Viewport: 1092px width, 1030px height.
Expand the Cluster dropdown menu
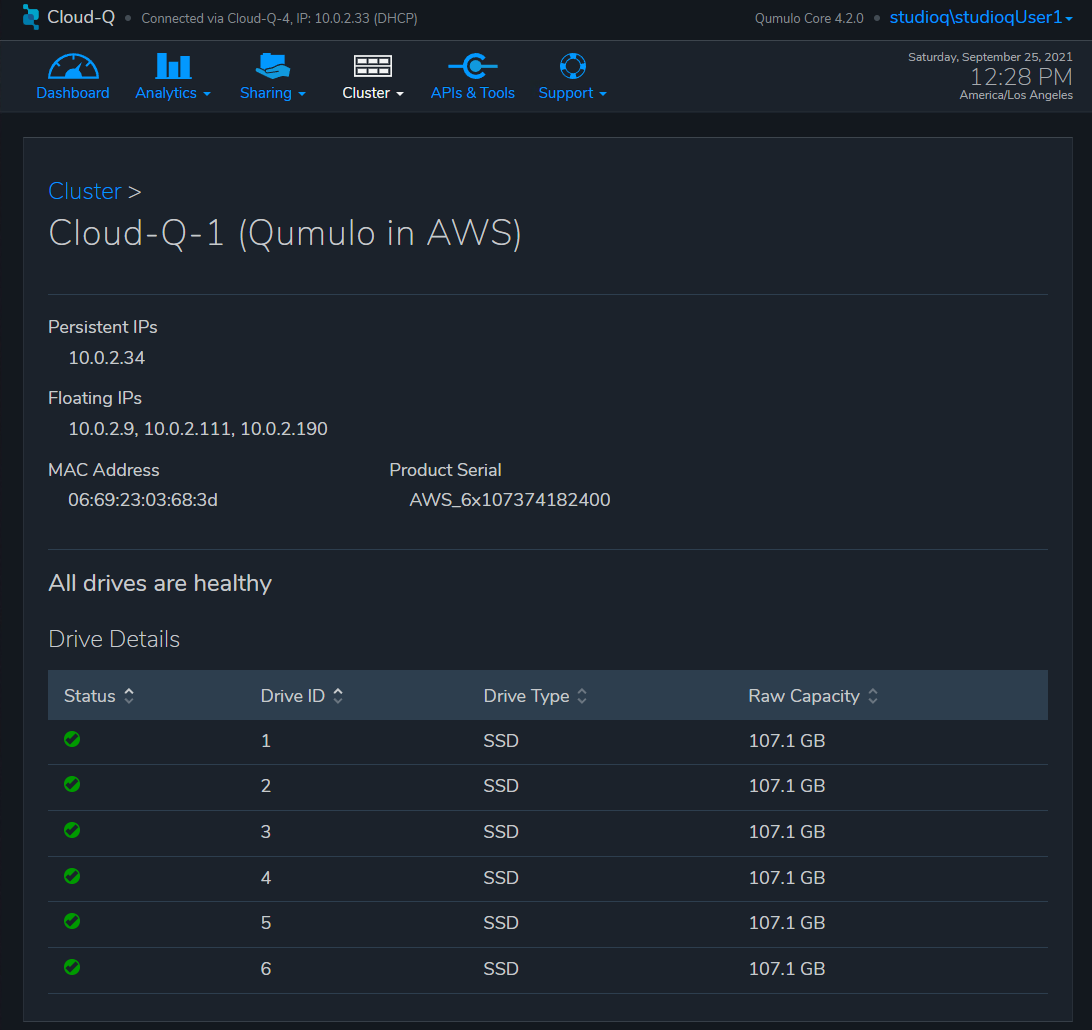pyautogui.click(x=400, y=94)
